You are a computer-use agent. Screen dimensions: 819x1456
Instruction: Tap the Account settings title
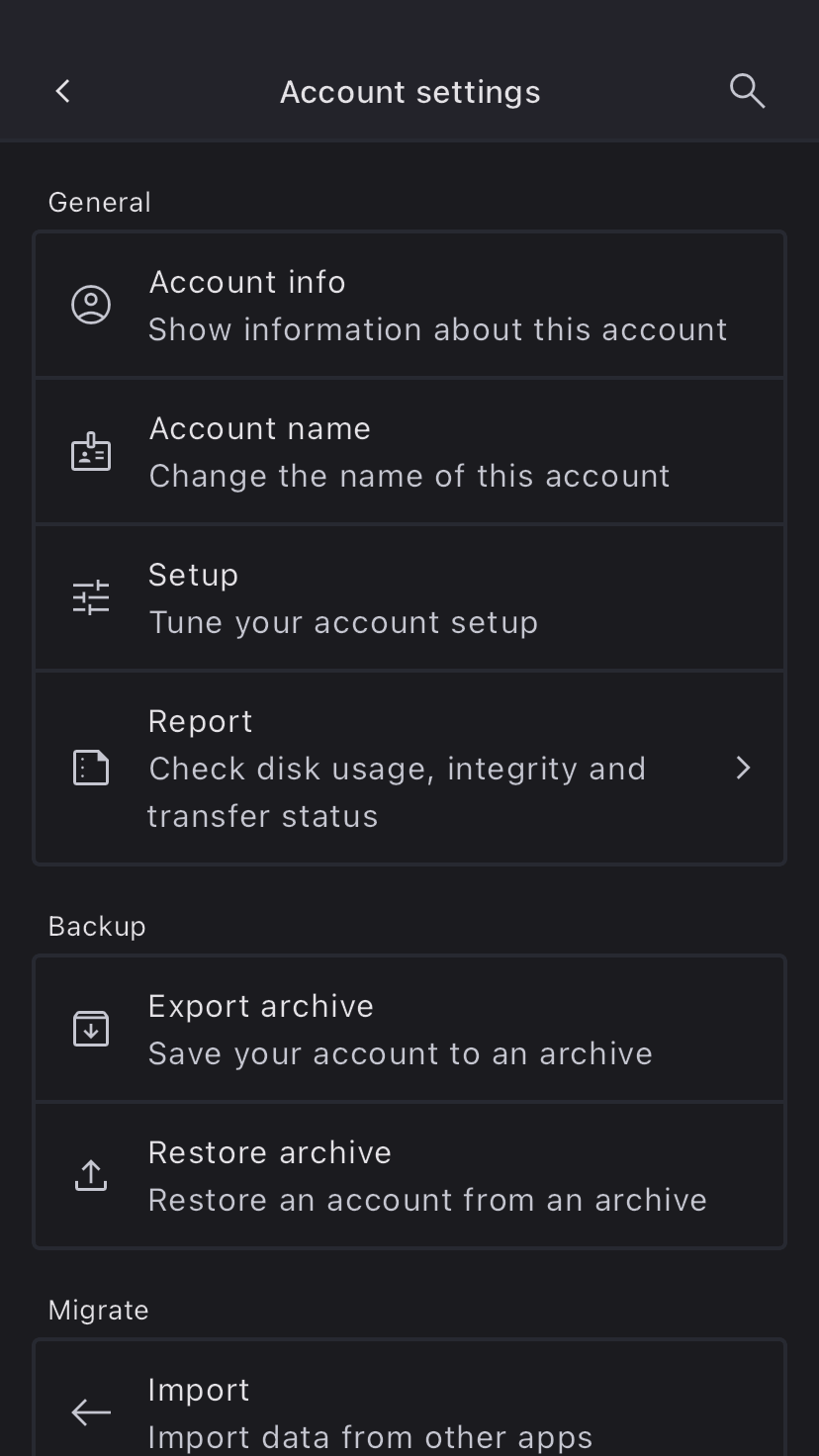click(x=409, y=92)
